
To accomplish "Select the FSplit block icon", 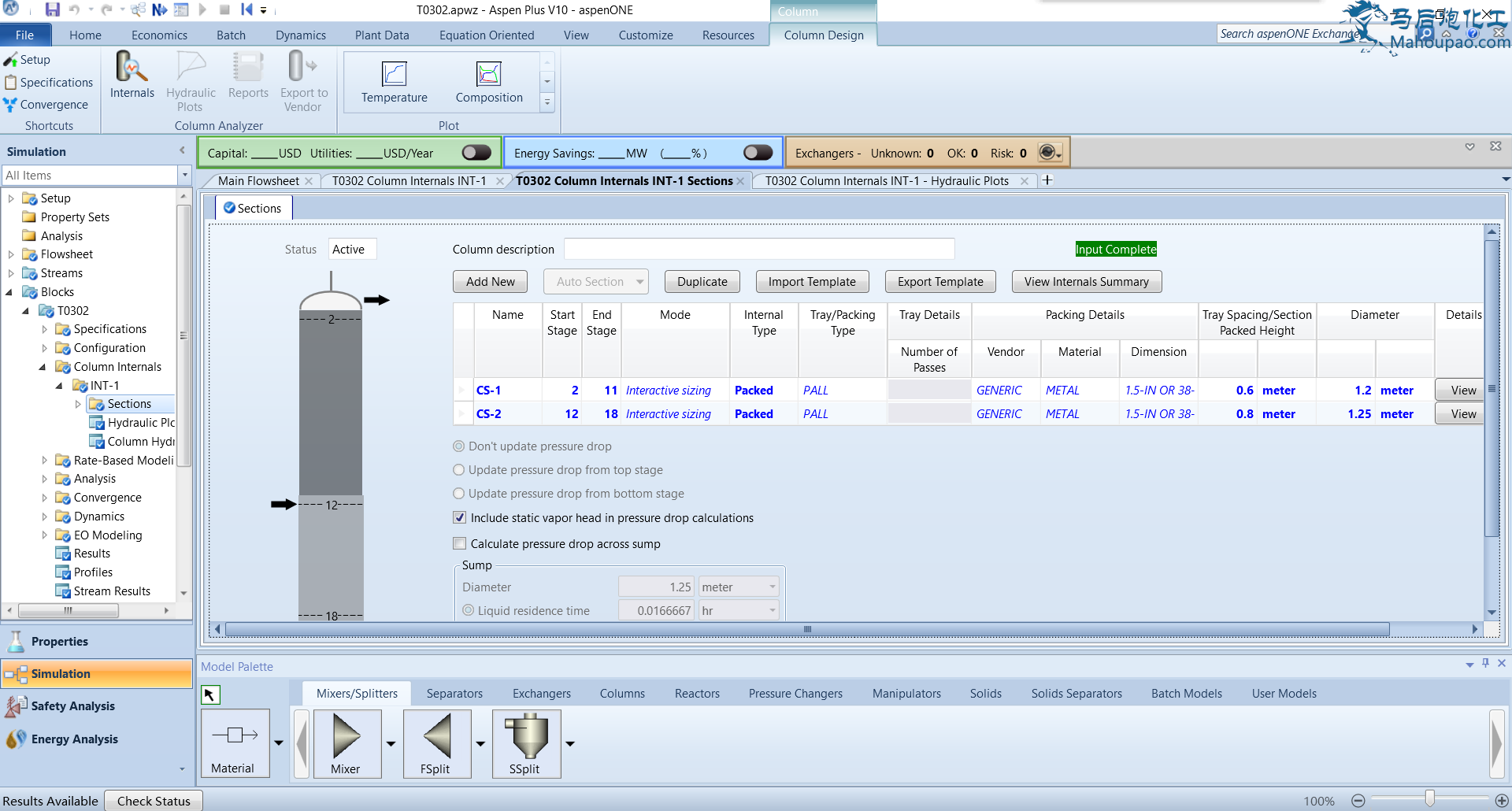I will click(437, 743).
